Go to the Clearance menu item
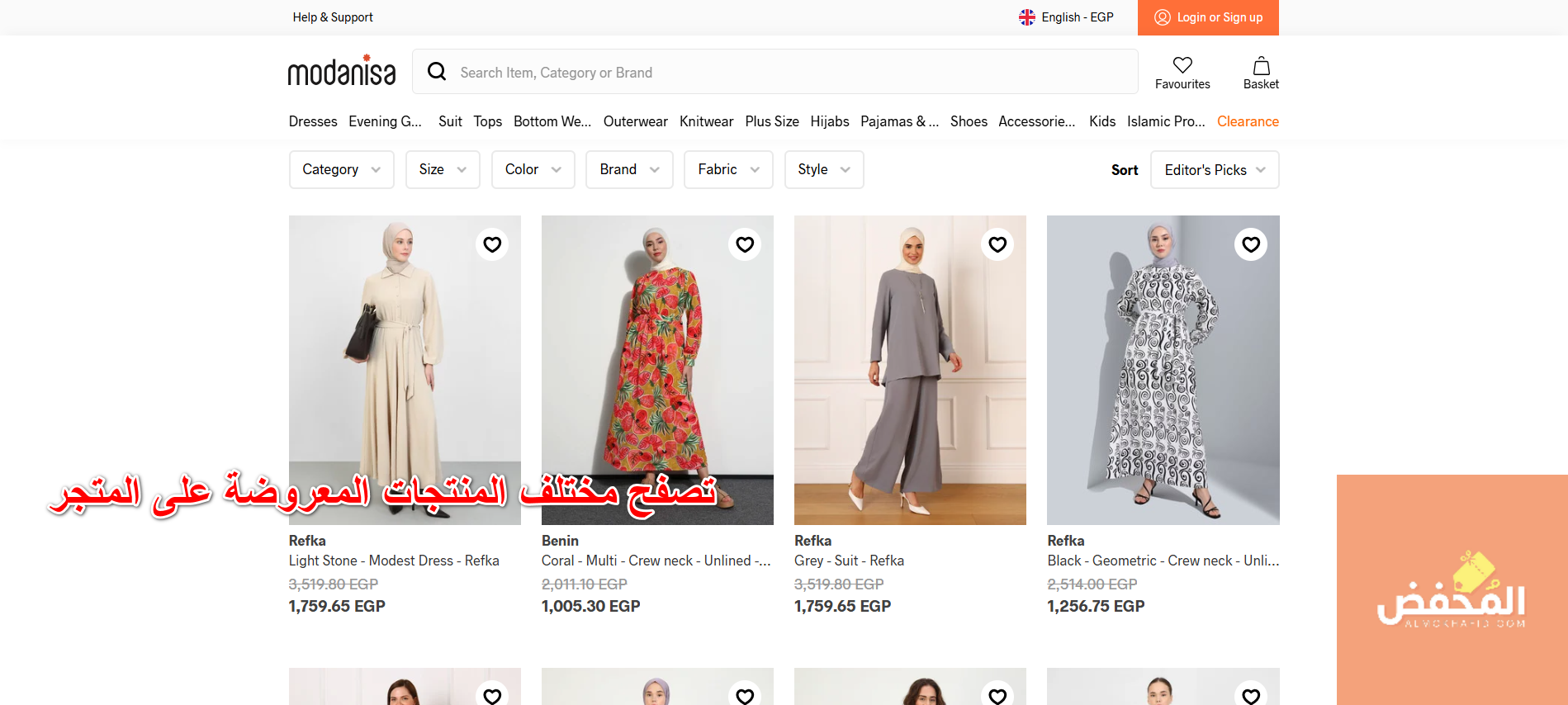 pos(1247,121)
